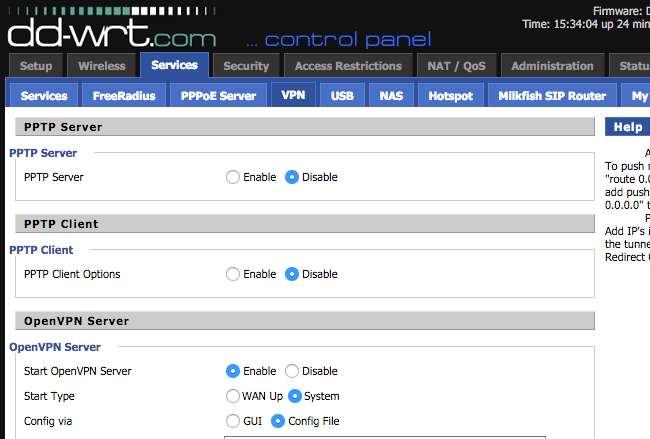Choose Config File for Config via

click(278, 421)
